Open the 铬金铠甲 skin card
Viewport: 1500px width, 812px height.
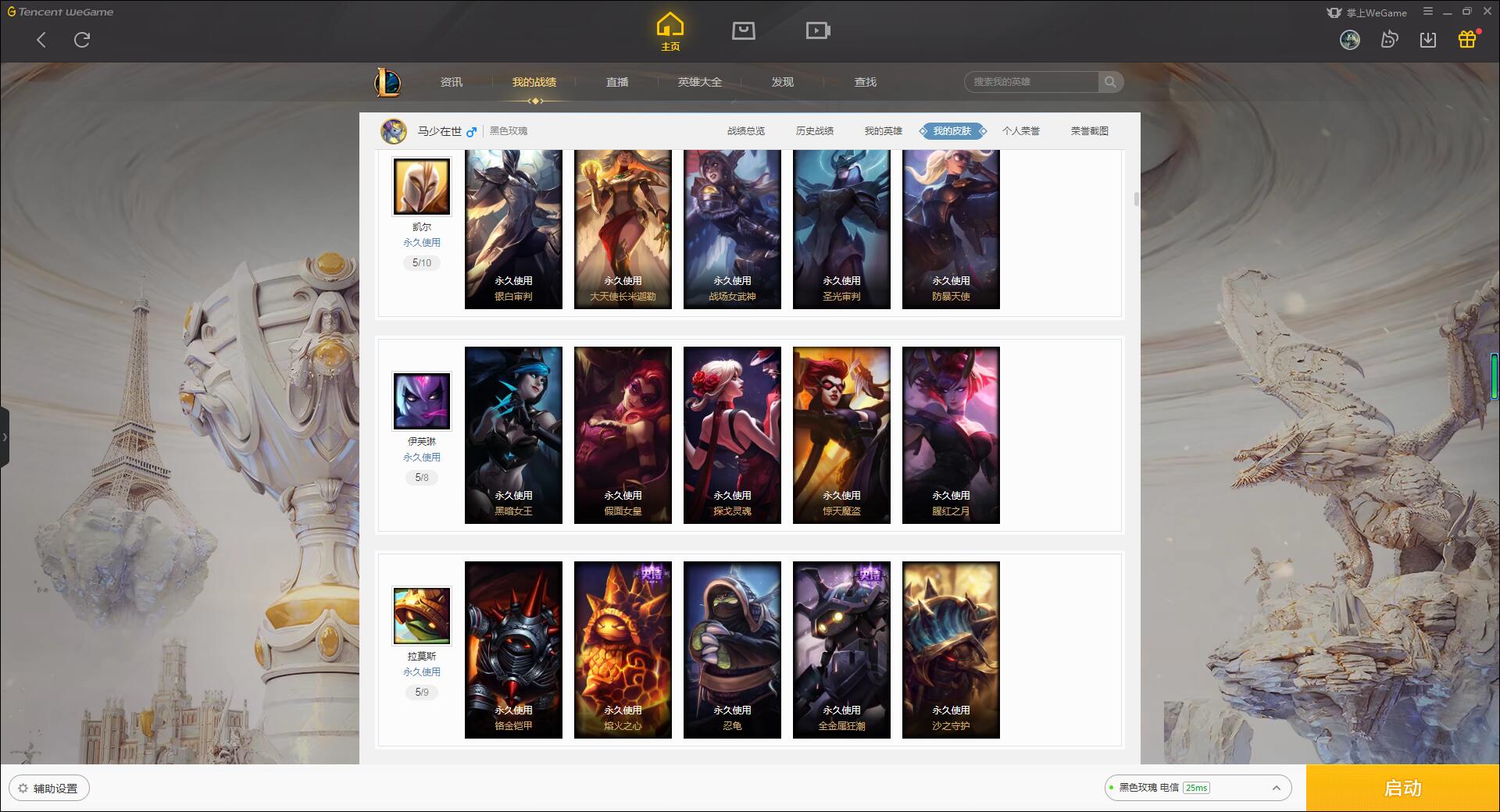click(513, 650)
